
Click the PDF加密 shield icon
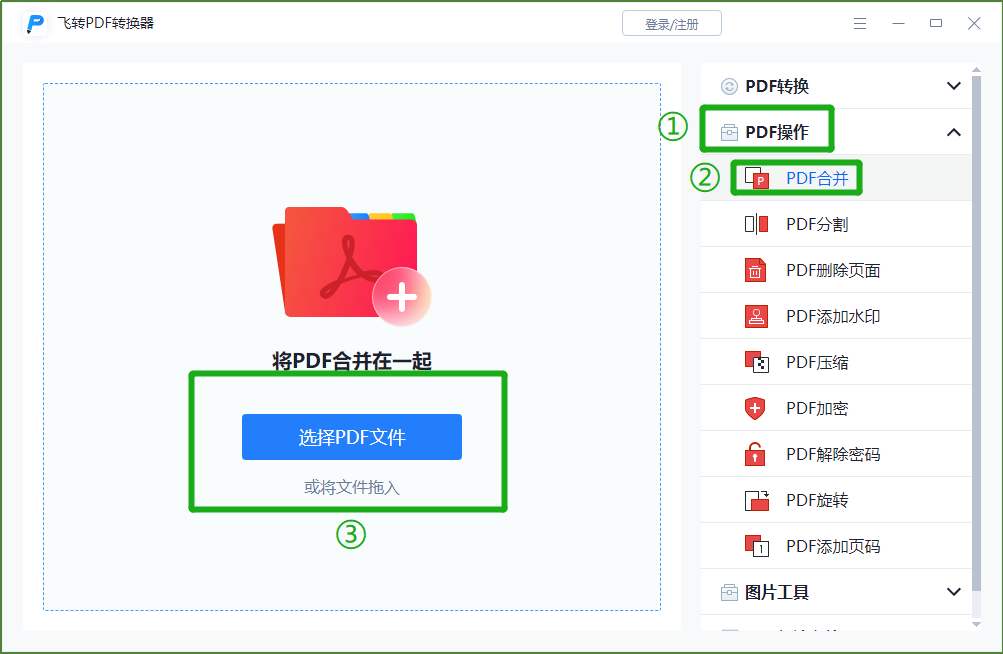(755, 408)
